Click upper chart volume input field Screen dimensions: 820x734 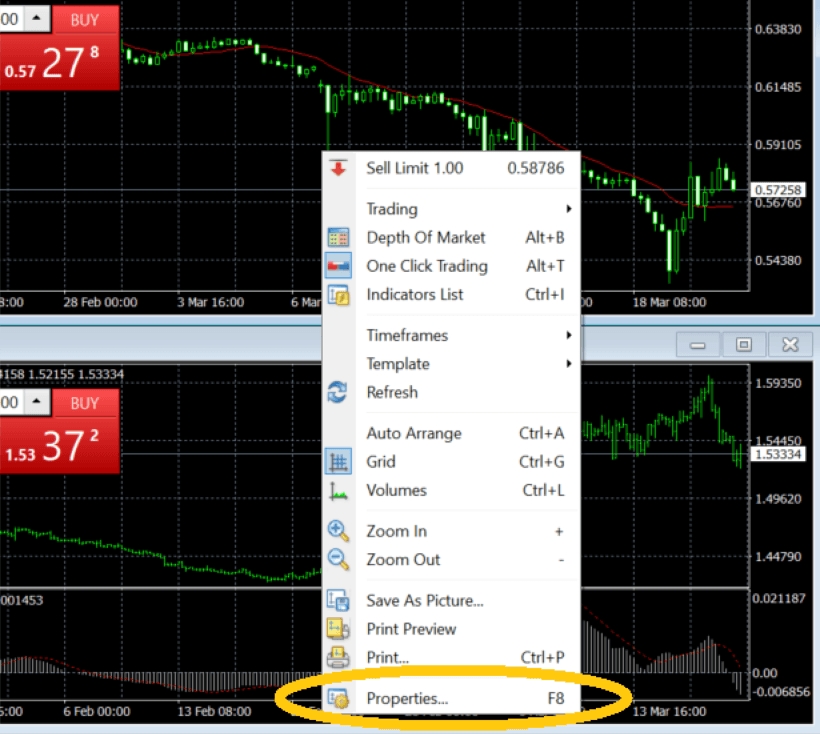pos(10,19)
